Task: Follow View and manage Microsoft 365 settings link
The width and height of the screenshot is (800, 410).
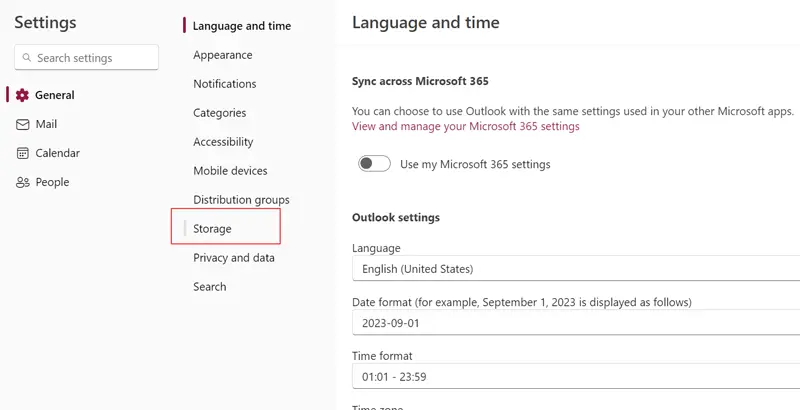Action: [465, 127]
